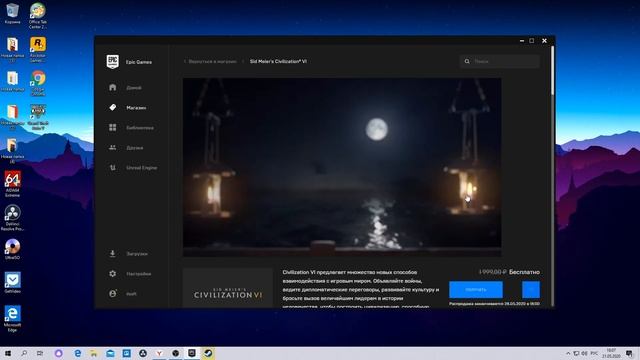Click the game trailer video preview

coord(342,167)
